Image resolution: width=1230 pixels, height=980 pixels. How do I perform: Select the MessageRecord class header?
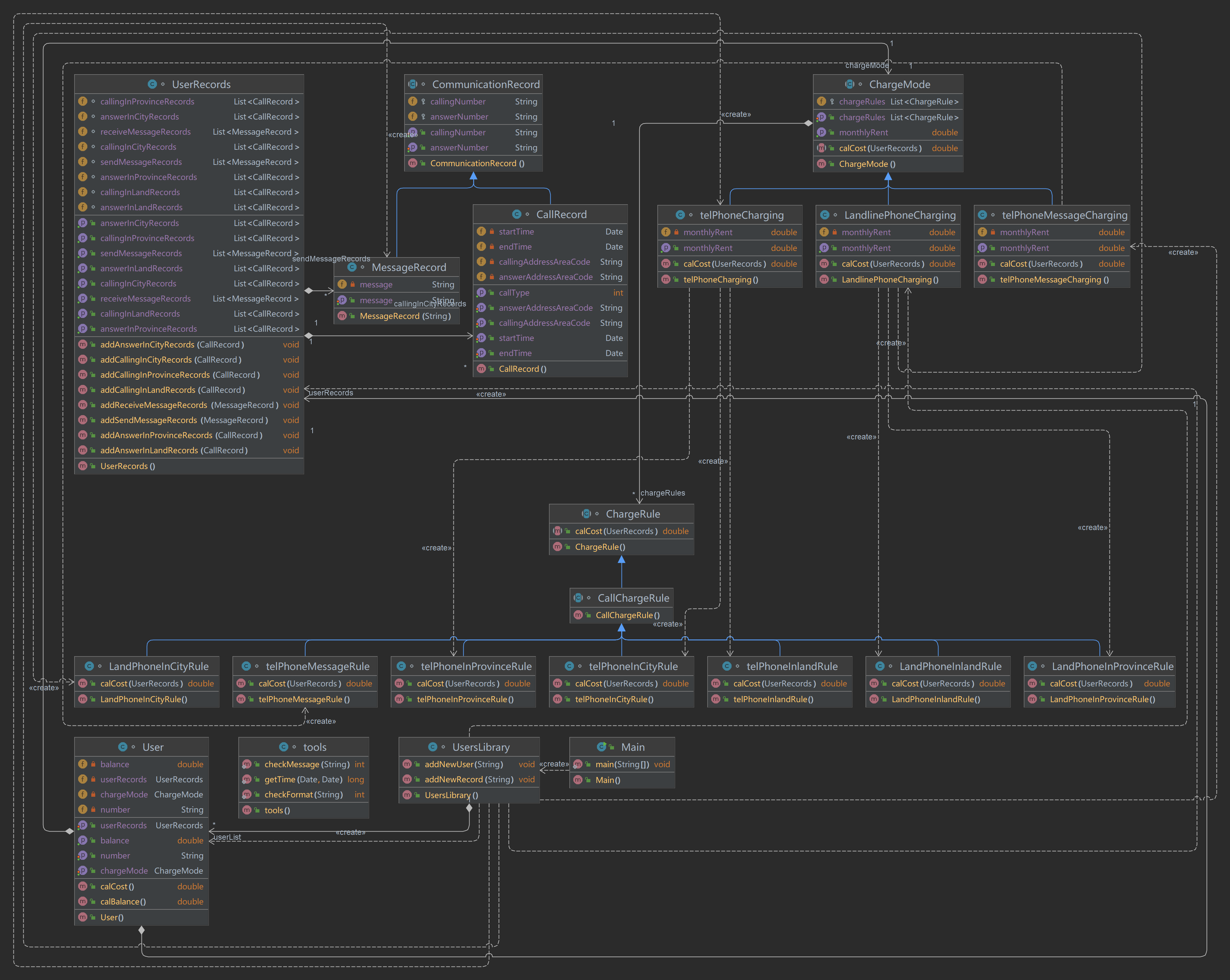pyautogui.click(x=408, y=267)
